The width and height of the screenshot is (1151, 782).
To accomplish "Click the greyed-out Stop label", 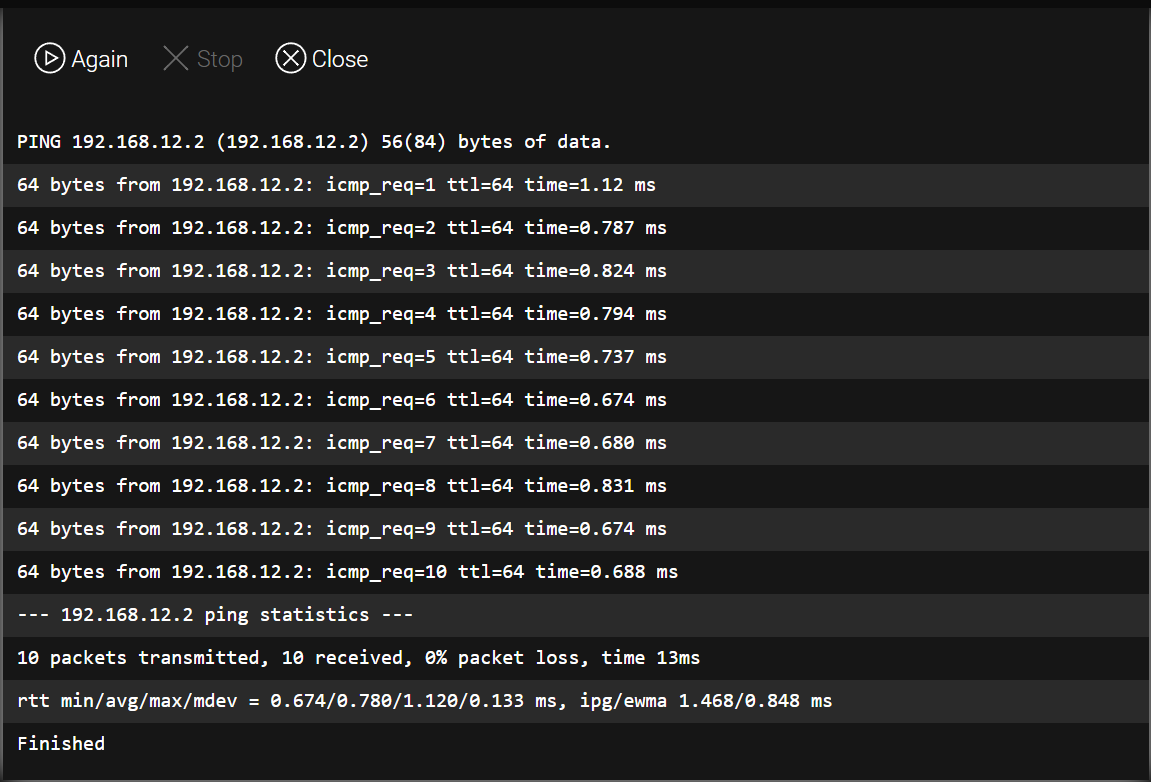I will click(x=219, y=59).
